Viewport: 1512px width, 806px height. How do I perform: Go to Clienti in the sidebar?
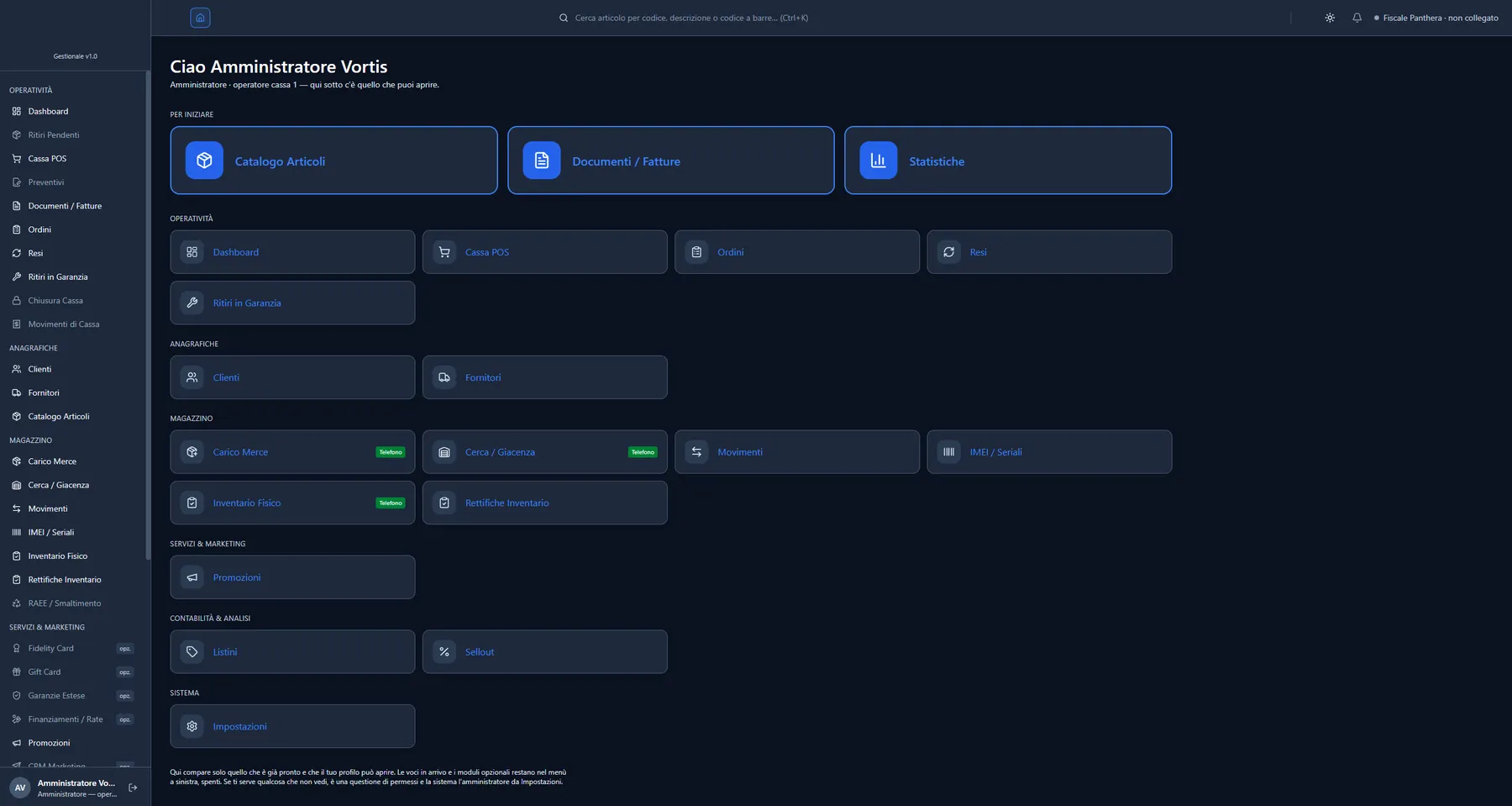(x=73, y=369)
